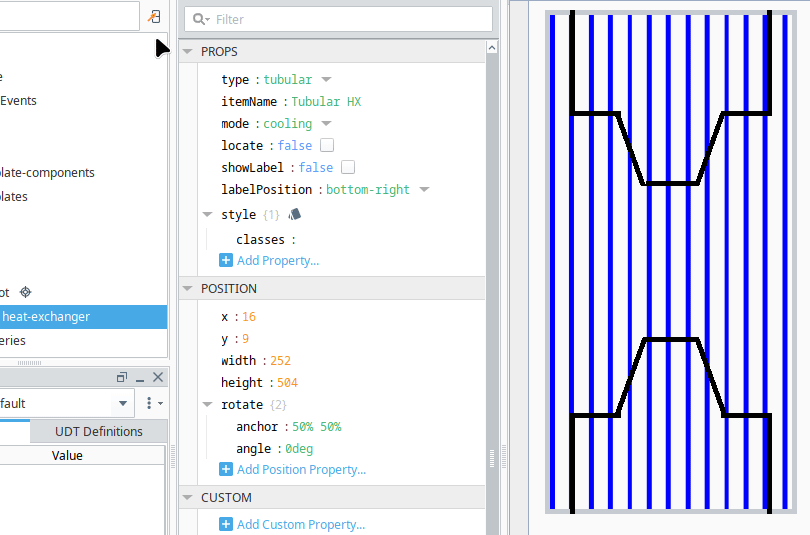Open the type dropdown showing tubular
The image size is (810, 535).
(326, 80)
